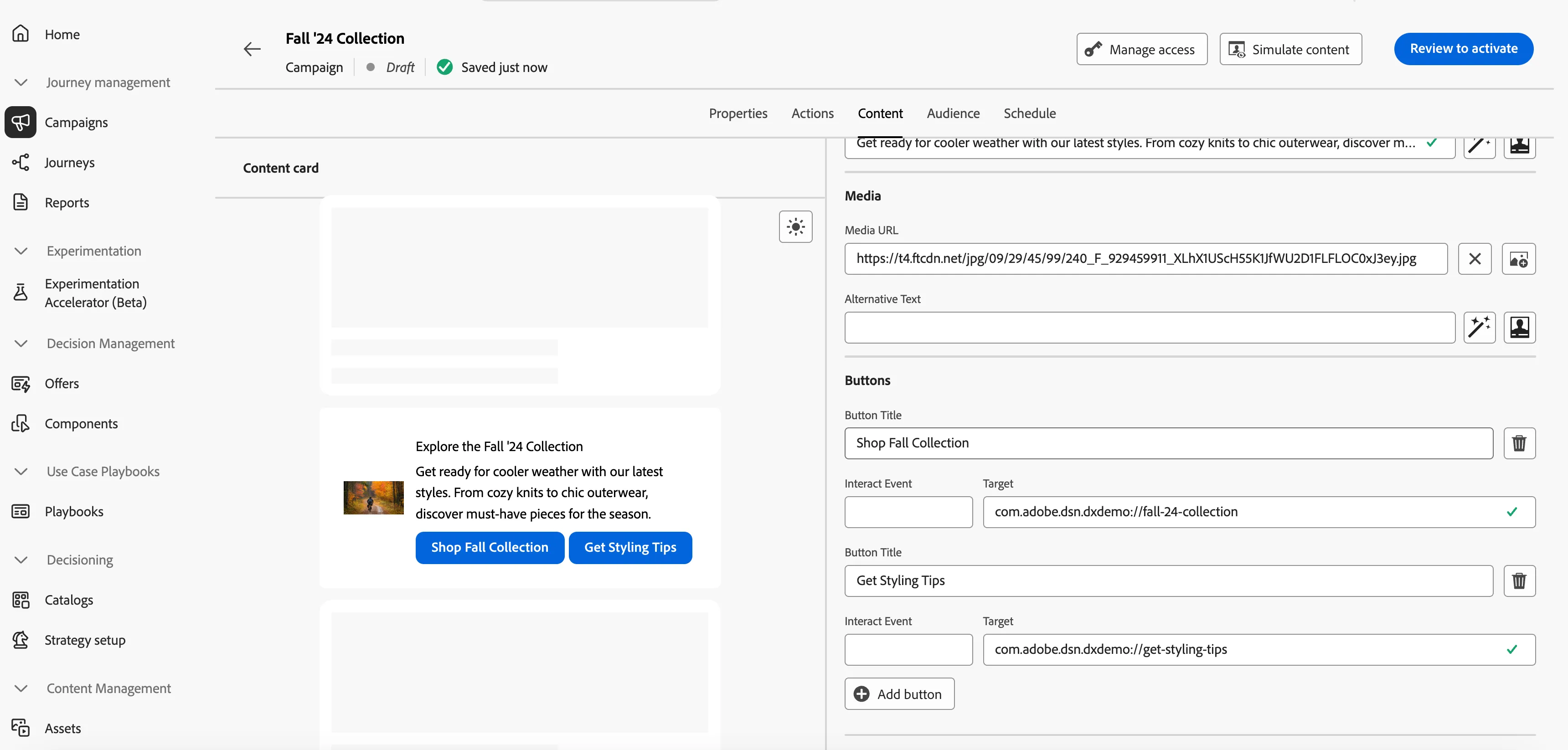1568x750 pixels.
Task: Delete the Get Styling Tips button entry
Action: [x=1520, y=581]
